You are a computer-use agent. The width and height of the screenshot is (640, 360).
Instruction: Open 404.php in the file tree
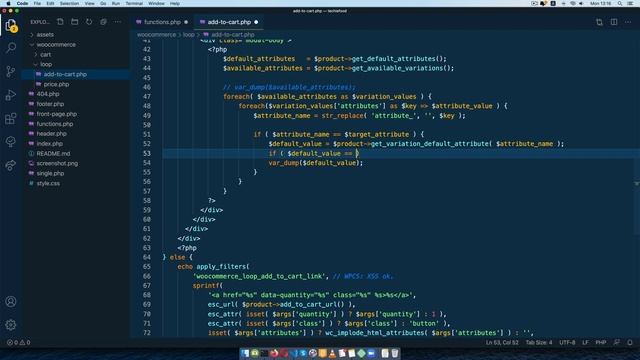click(x=48, y=94)
